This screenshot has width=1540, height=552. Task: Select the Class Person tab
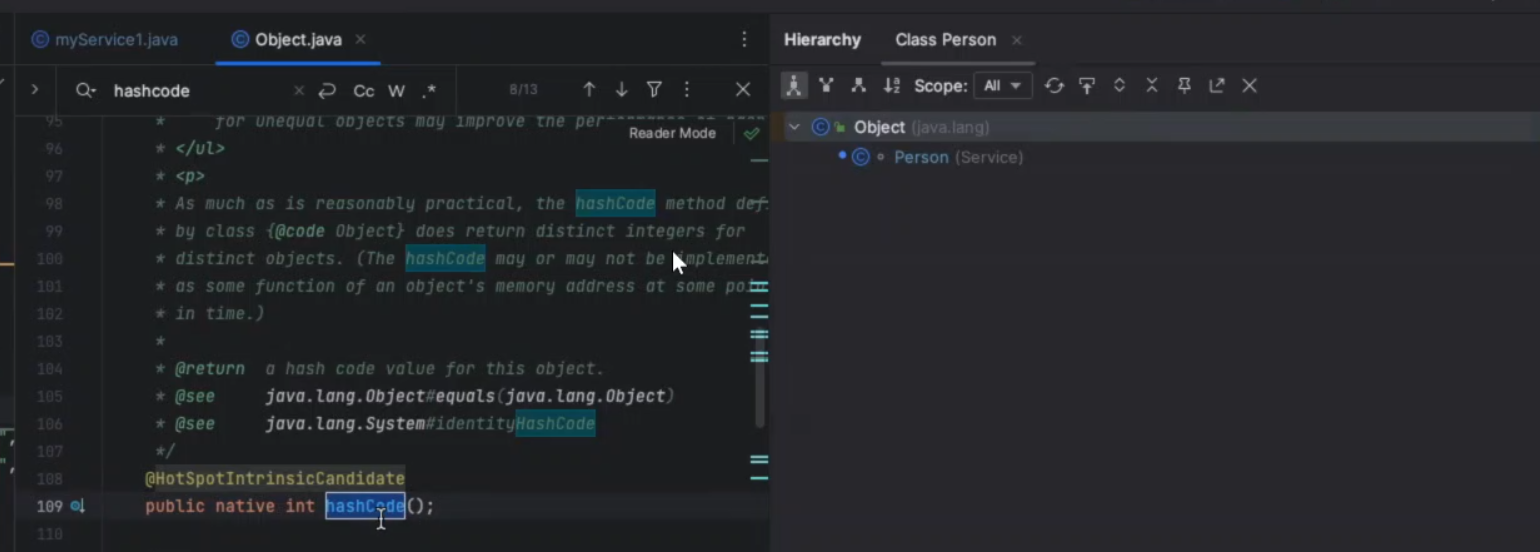coord(945,40)
